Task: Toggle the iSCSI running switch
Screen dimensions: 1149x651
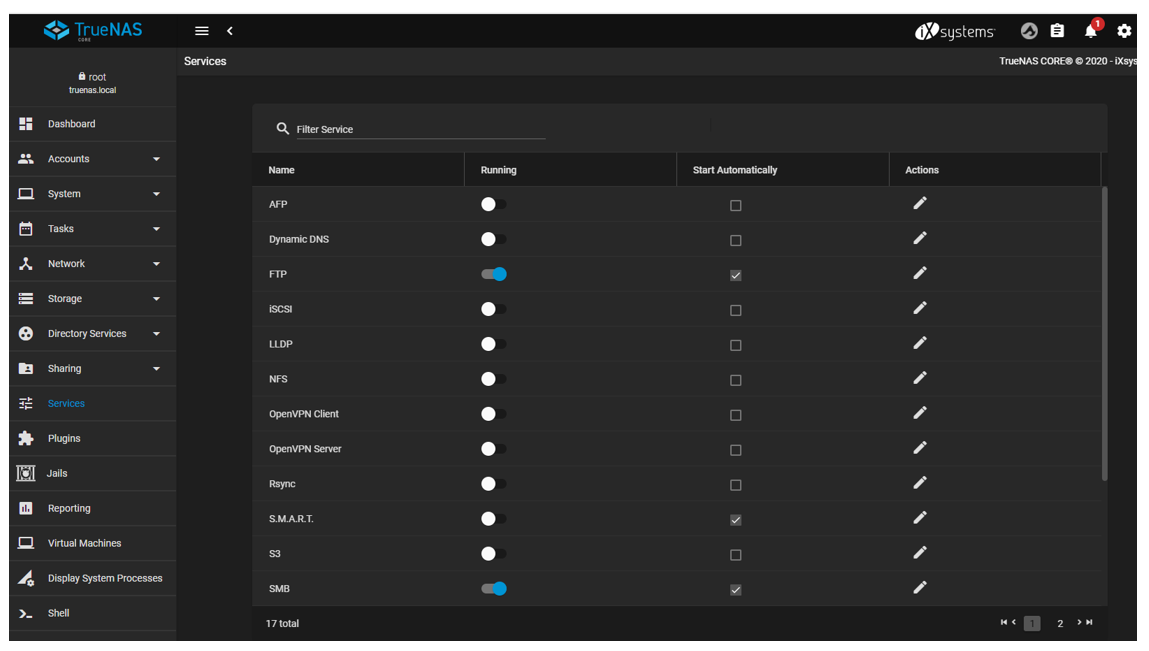Action: [x=493, y=309]
